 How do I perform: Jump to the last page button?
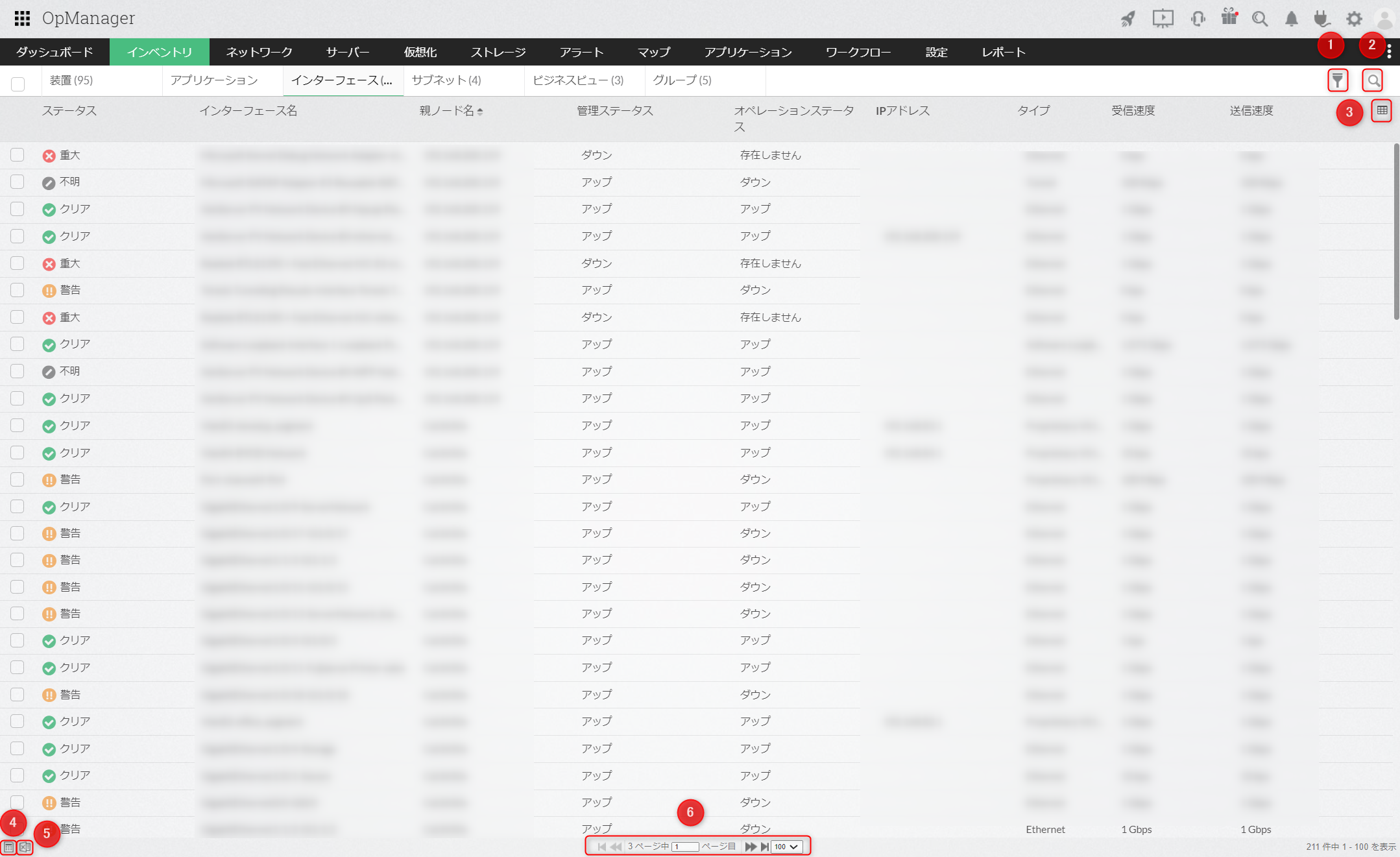coord(764,847)
